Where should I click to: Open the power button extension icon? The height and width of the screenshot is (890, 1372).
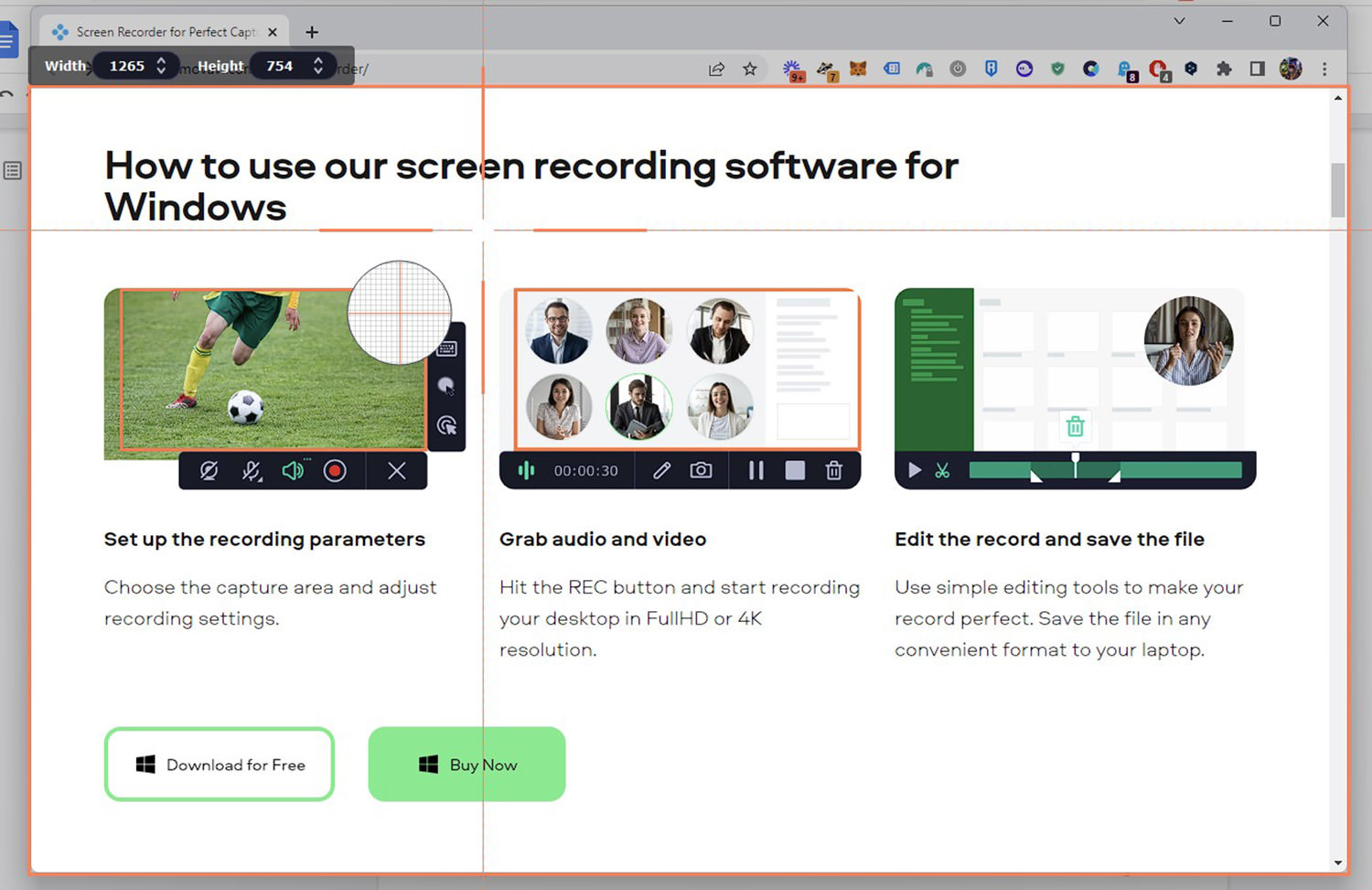[958, 69]
